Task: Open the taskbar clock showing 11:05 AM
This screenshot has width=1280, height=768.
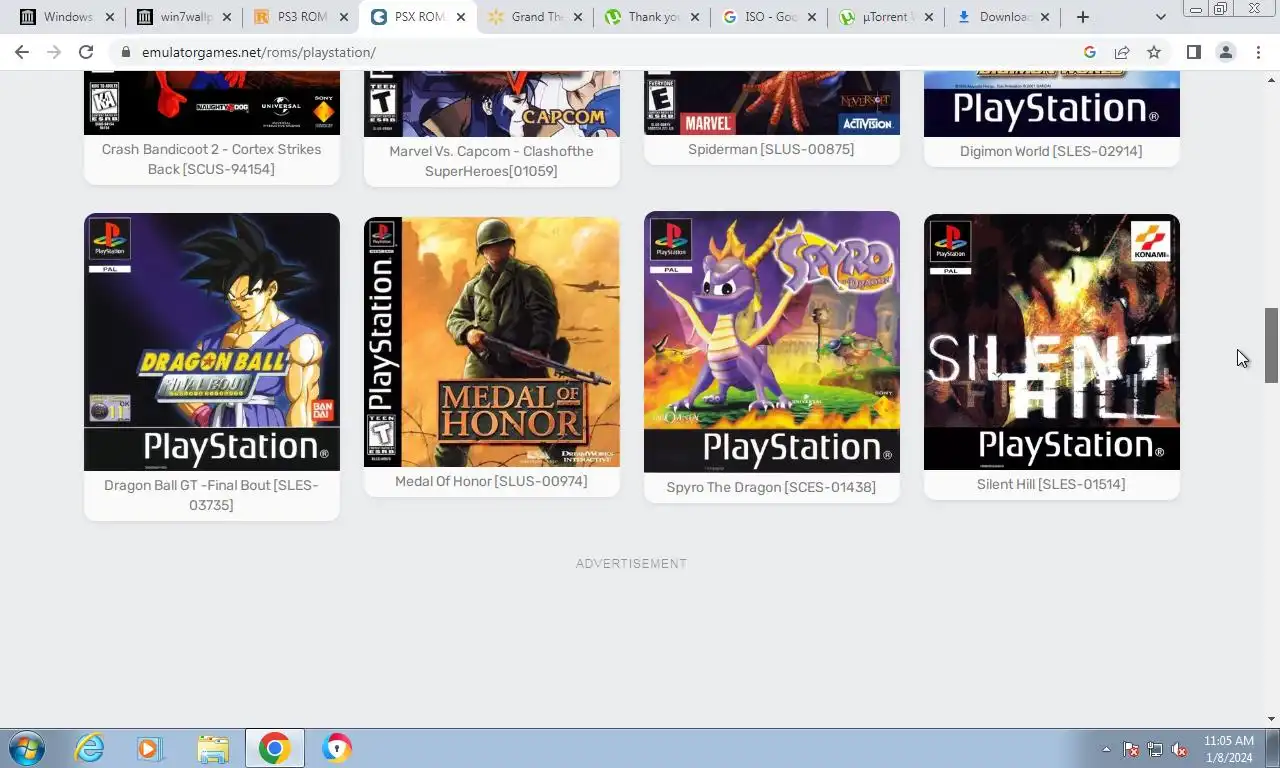Action: pyautogui.click(x=1229, y=749)
